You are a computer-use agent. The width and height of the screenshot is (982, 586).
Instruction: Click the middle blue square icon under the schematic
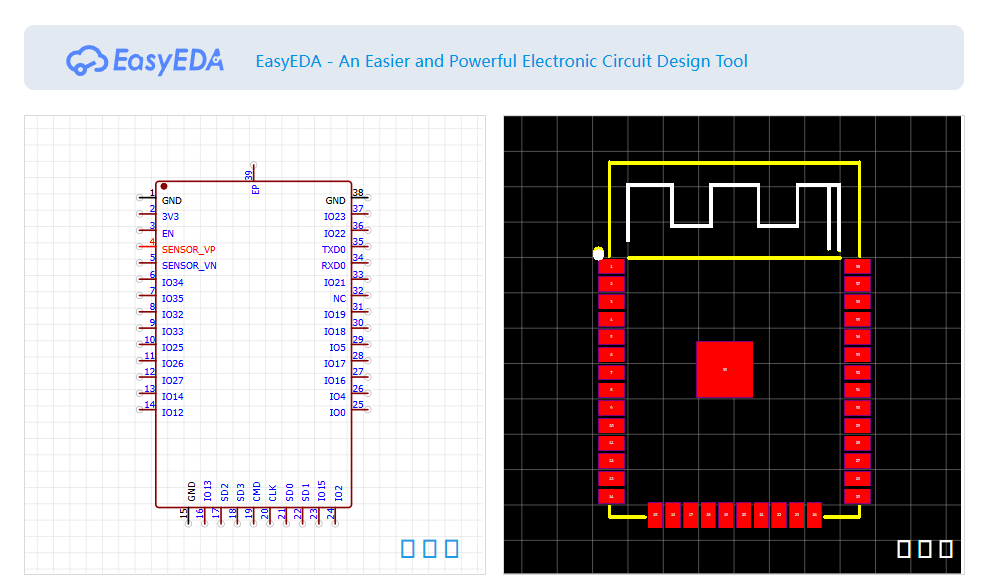pyautogui.click(x=430, y=549)
